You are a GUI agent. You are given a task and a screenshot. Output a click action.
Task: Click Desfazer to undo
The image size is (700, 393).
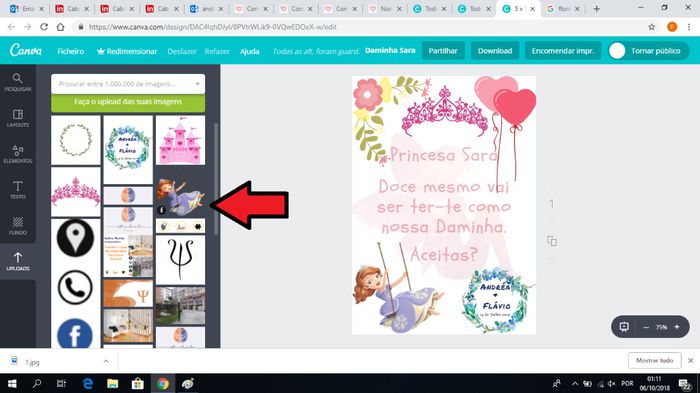click(182, 51)
